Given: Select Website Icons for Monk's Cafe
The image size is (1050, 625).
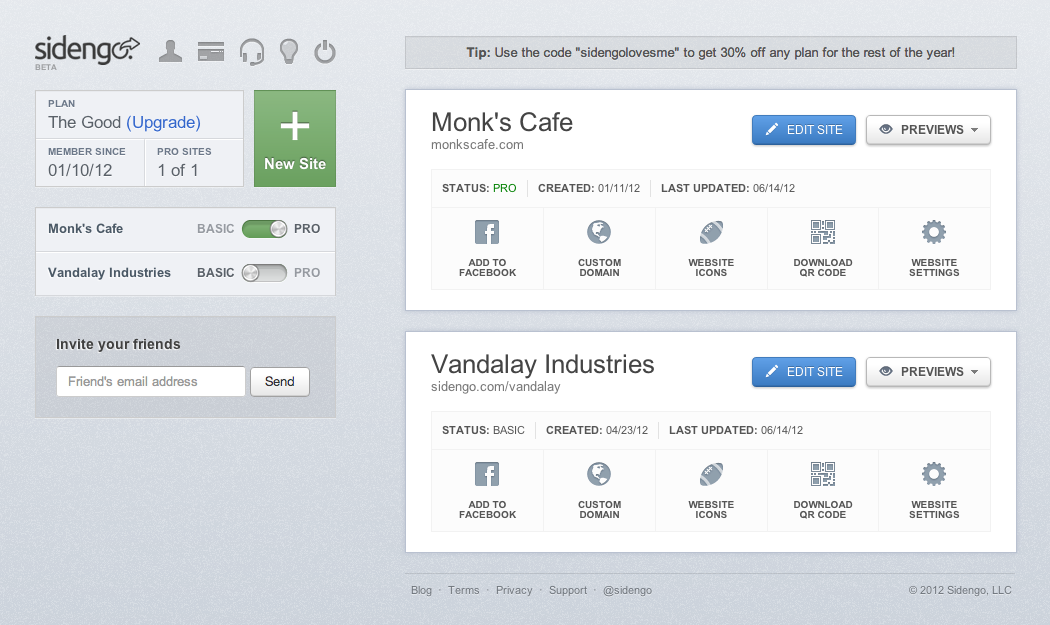Looking at the screenshot, I should 711,248.
